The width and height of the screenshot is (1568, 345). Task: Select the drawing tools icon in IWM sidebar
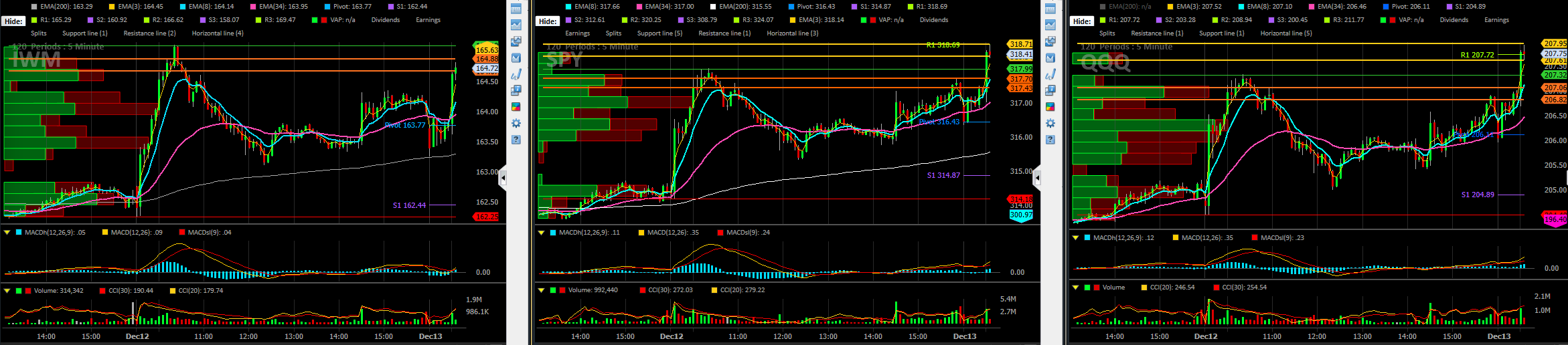516,74
